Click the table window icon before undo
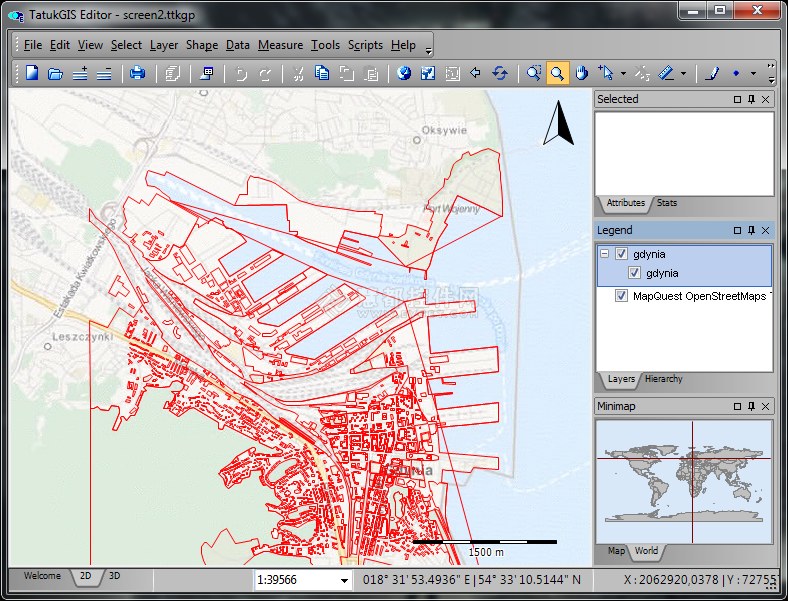This screenshot has width=788, height=601. (207, 73)
